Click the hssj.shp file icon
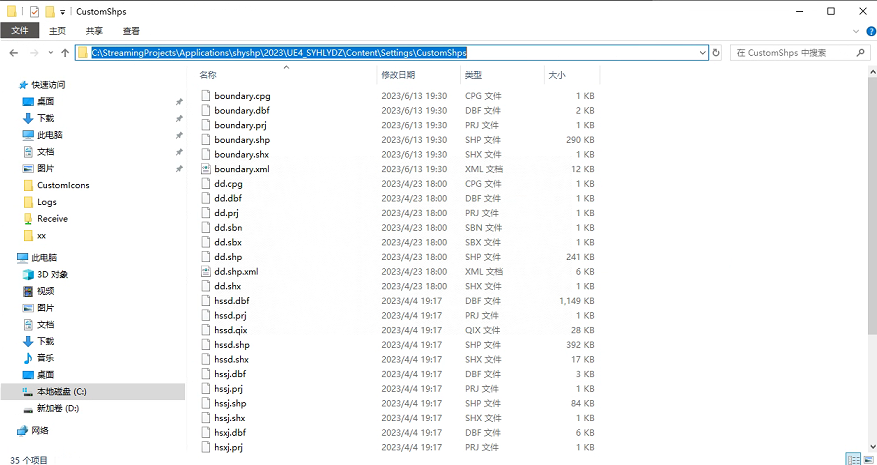Image resolution: width=877 pixels, height=465 pixels. coord(206,403)
